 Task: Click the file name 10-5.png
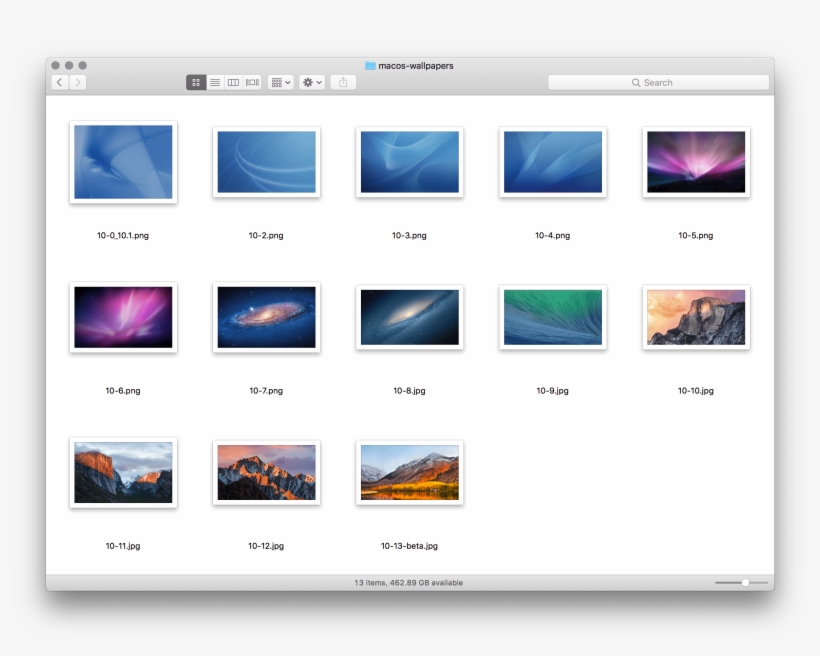tap(696, 235)
